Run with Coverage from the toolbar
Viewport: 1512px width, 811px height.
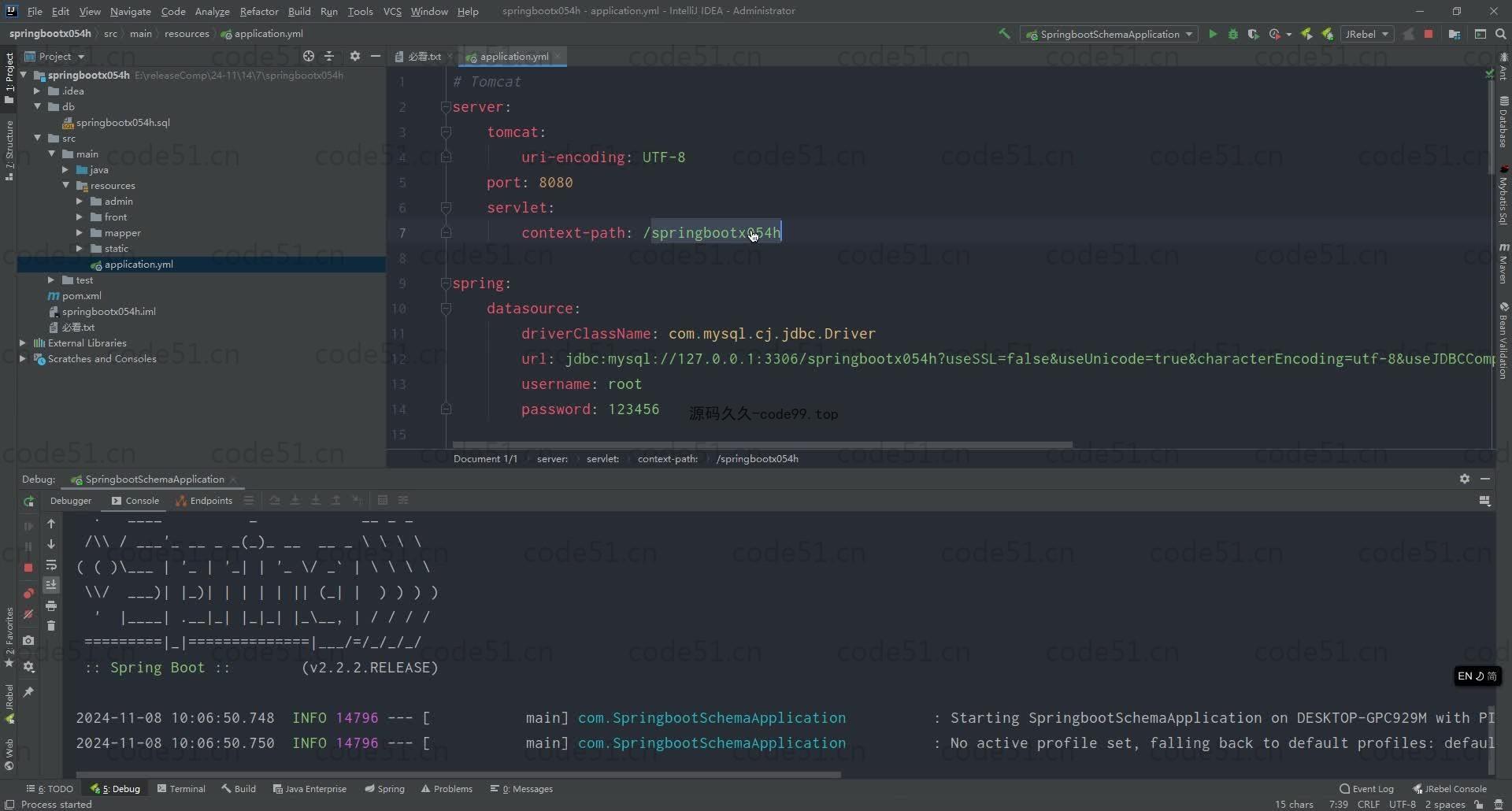[1254, 34]
